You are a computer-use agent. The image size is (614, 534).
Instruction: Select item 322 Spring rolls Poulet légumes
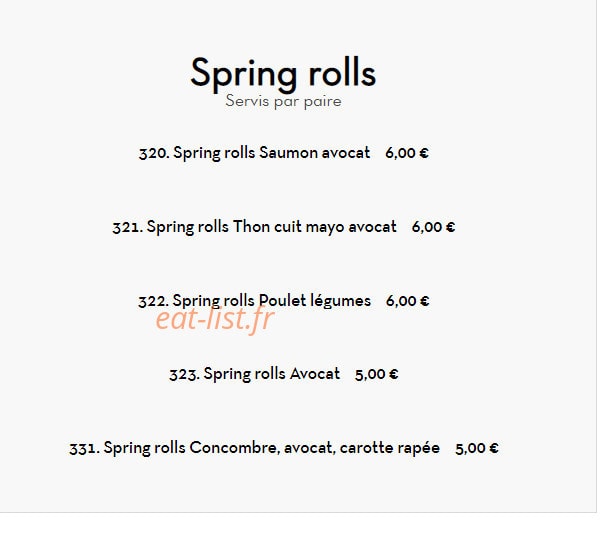pyautogui.click(x=254, y=301)
